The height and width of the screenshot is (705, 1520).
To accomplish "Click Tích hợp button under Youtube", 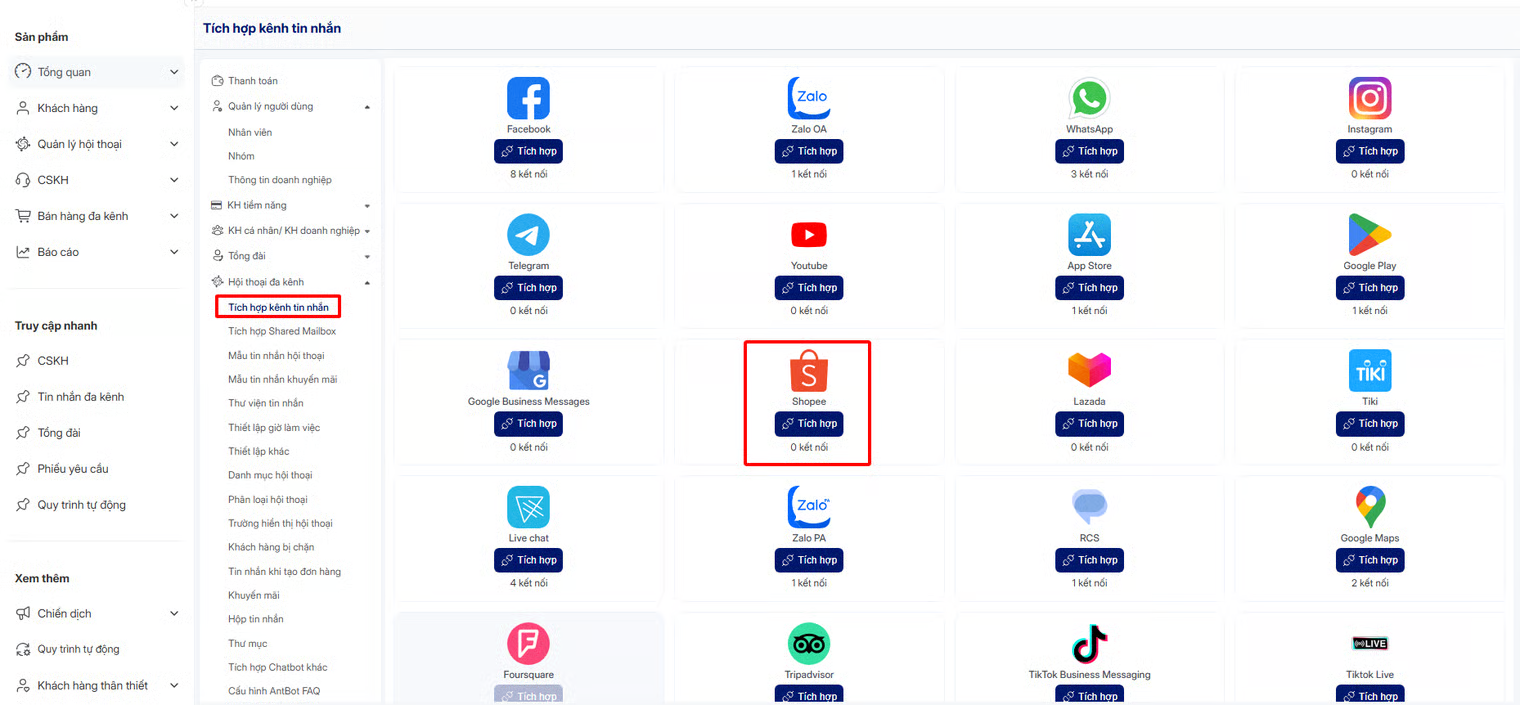I will coord(809,287).
